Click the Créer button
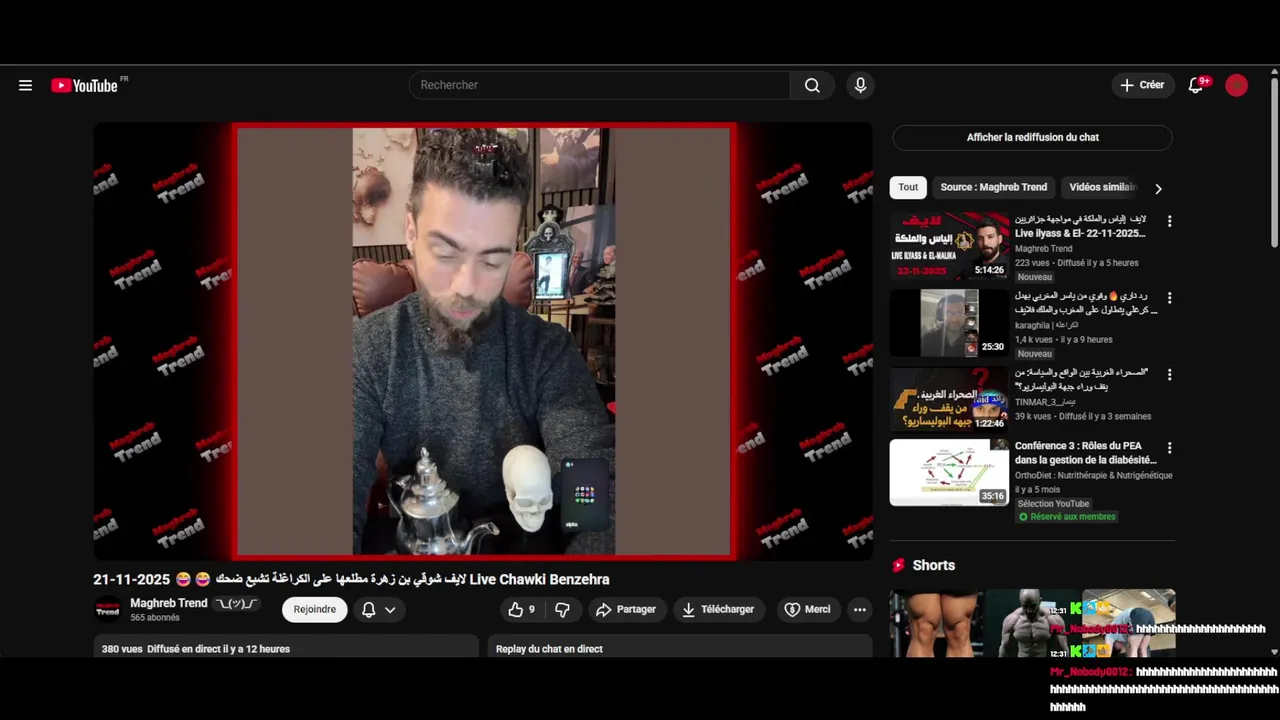Viewport: 1280px width, 720px height. coord(1142,86)
